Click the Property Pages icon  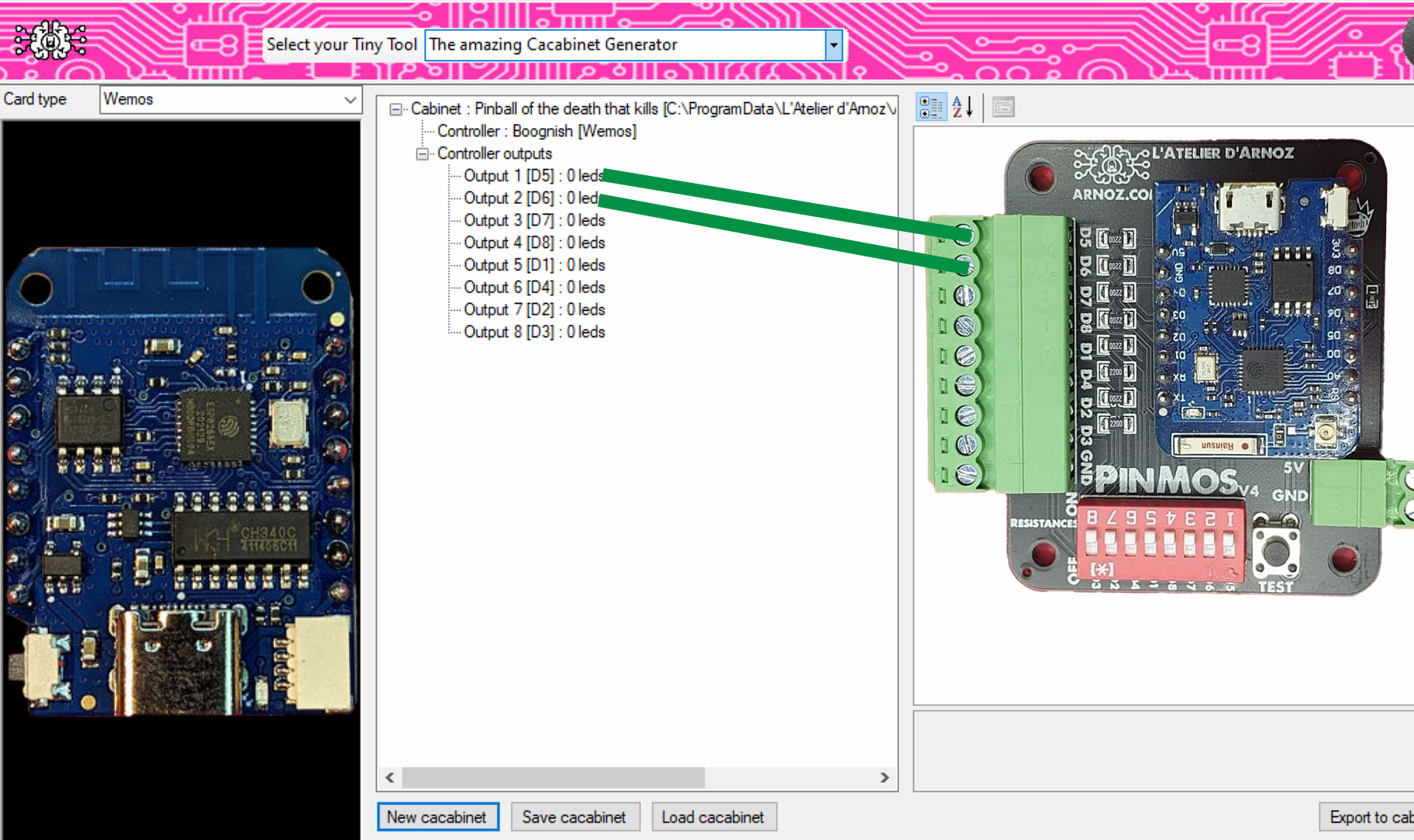[1003, 107]
